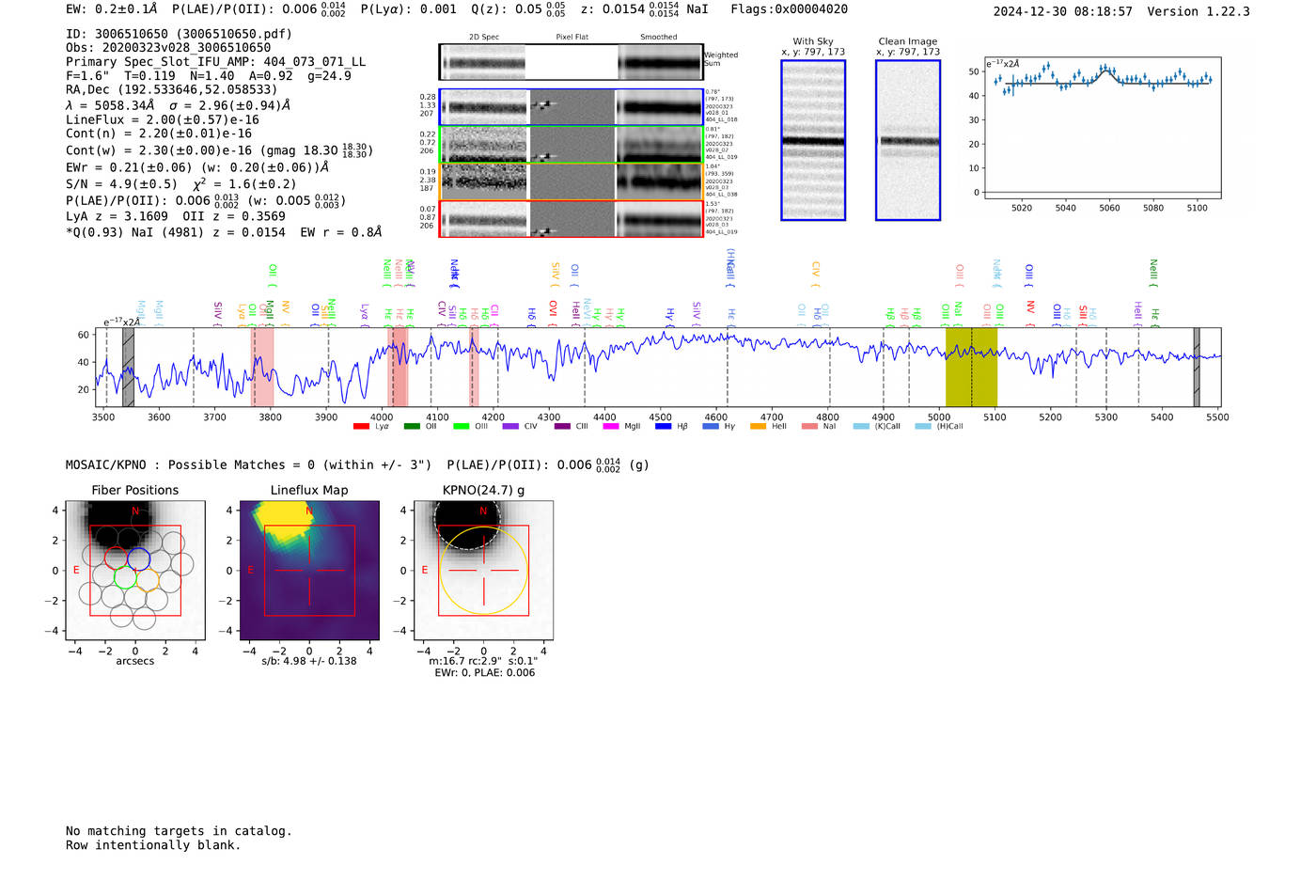Click the blue fiber circle in Fiber Positions
Viewport: 1316px width, 896px height.
pos(139,558)
